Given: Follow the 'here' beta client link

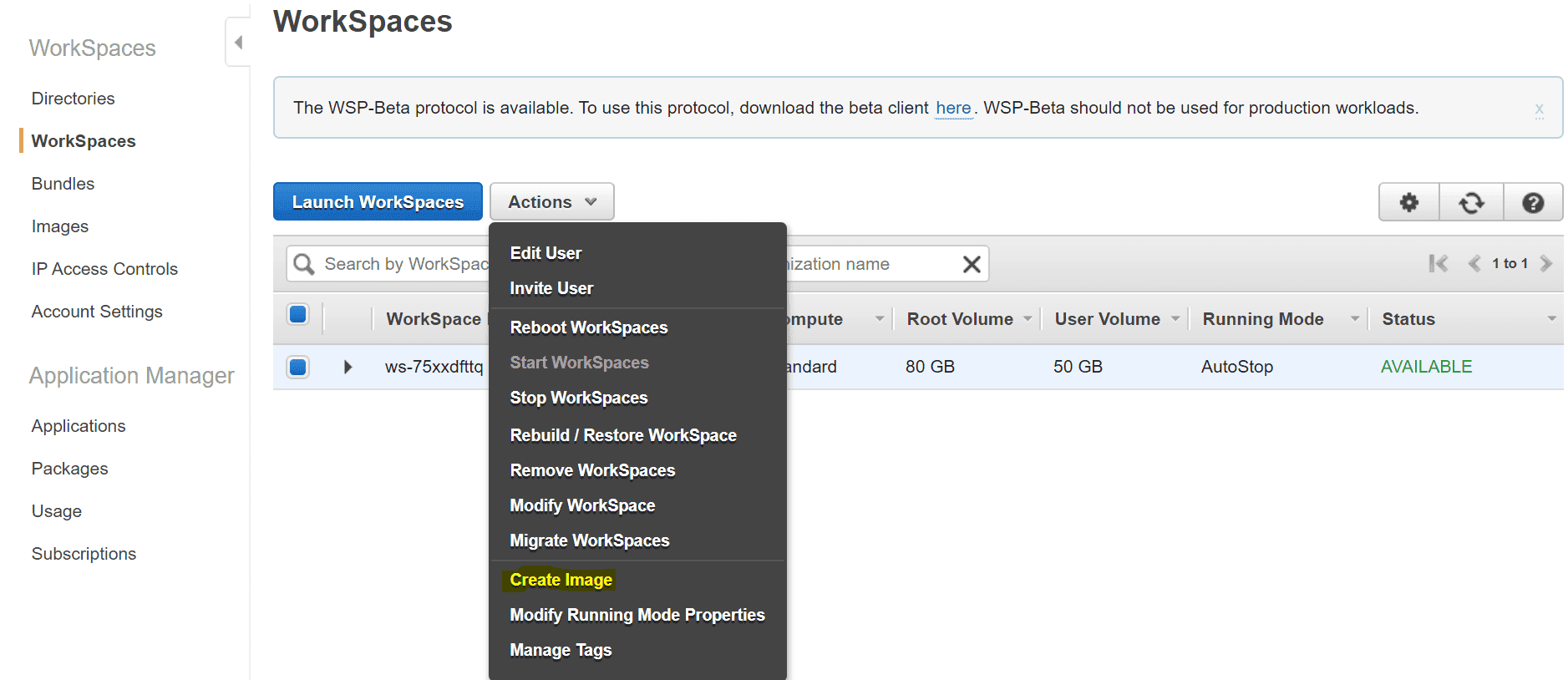Looking at the screenshot, I should pyautogui.click(x=952, y=108).
